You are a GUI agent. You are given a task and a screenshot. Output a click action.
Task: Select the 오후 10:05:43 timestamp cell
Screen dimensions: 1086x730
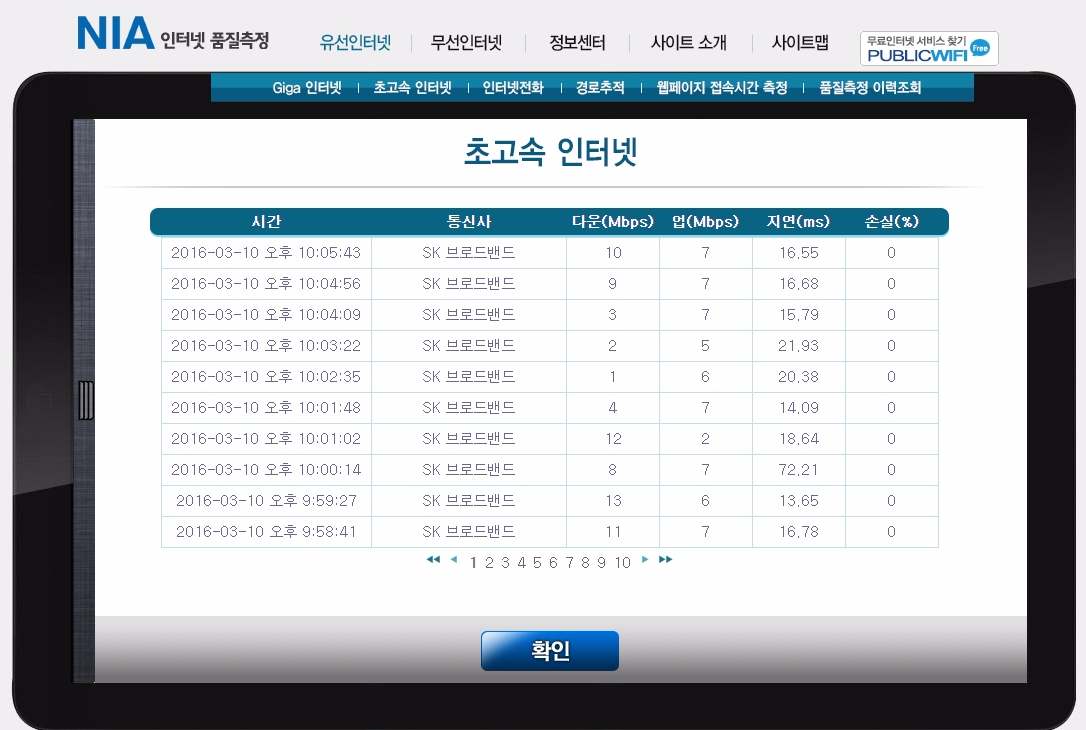pyautogui.click(x=266, y=253)
